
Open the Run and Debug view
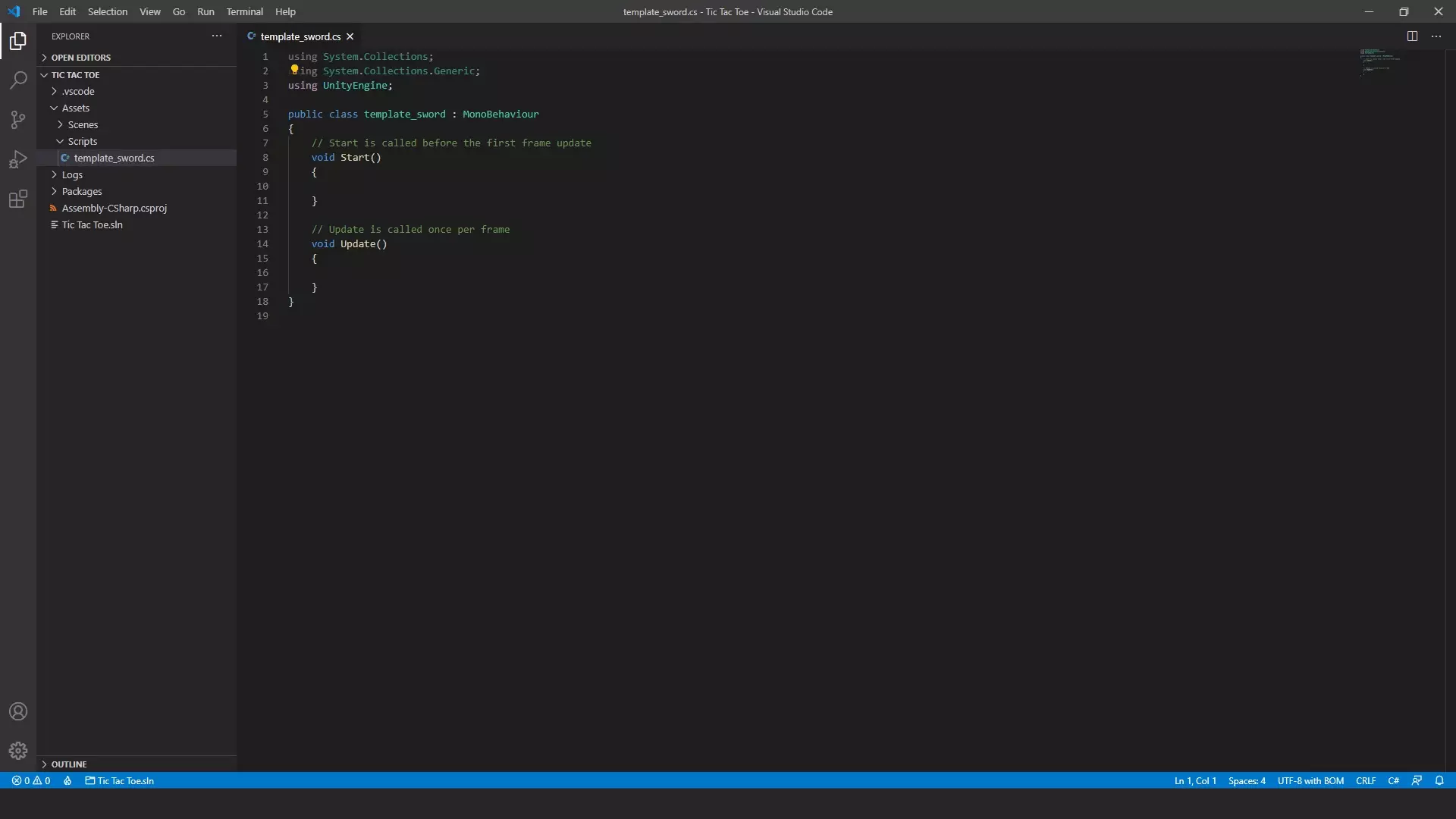(x=17, y=158)
